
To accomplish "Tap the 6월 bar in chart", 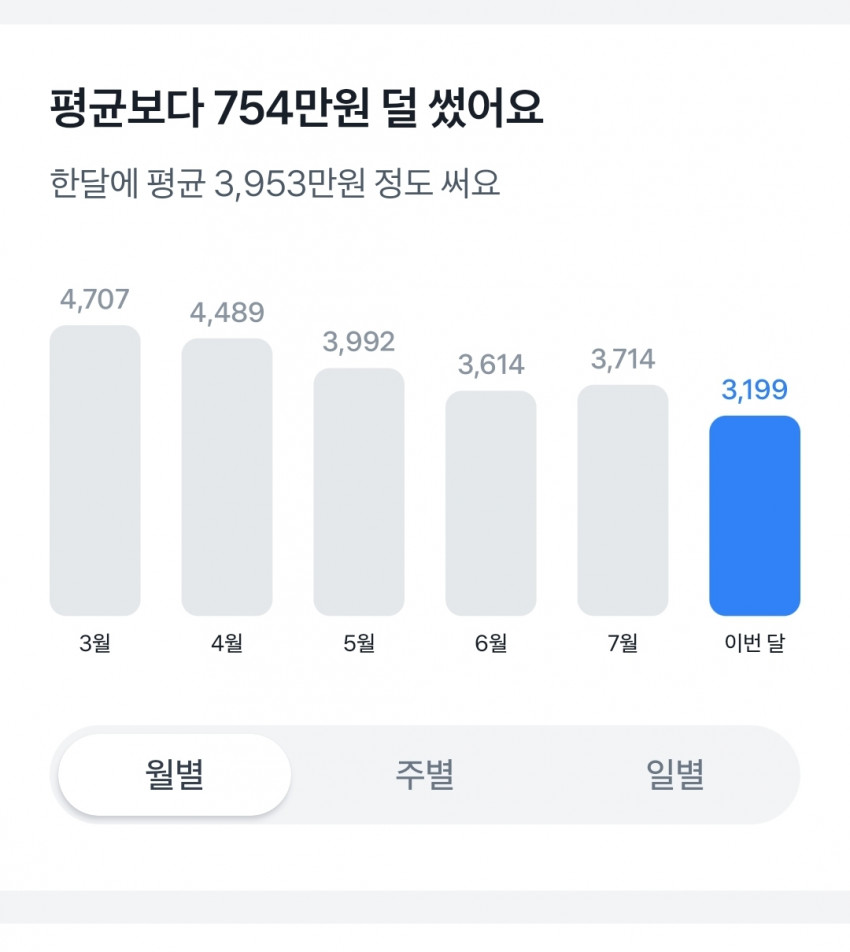I will pos(491,503).
